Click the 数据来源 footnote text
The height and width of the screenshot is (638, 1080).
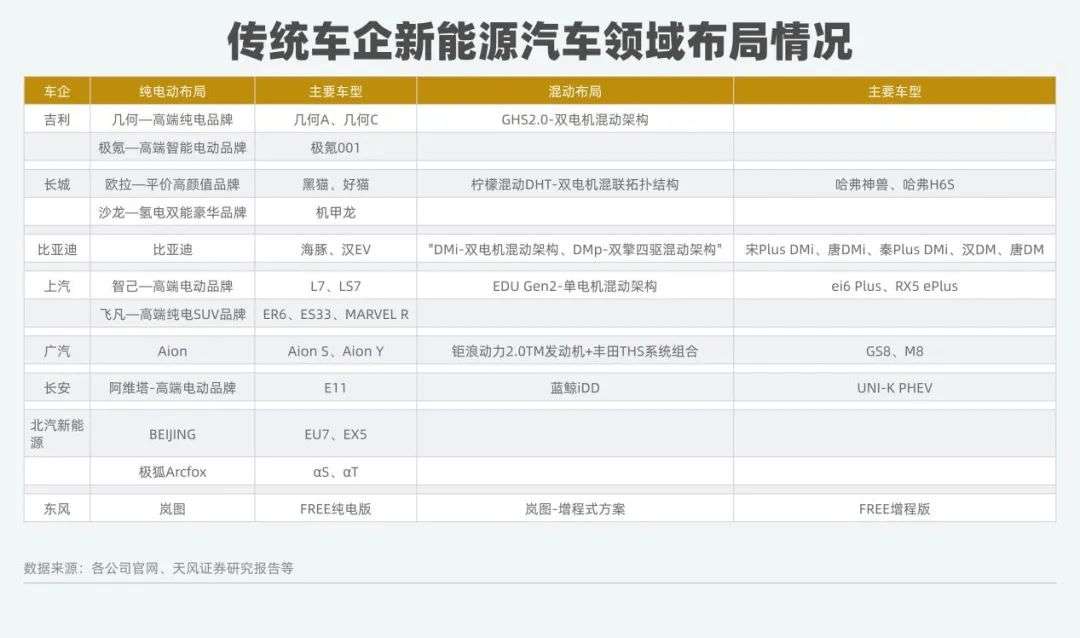(158, 568)
